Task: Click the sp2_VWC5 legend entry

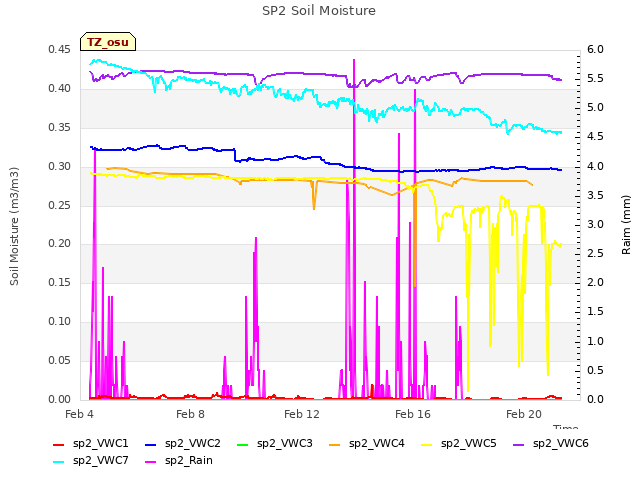Action: pos(459,443)
